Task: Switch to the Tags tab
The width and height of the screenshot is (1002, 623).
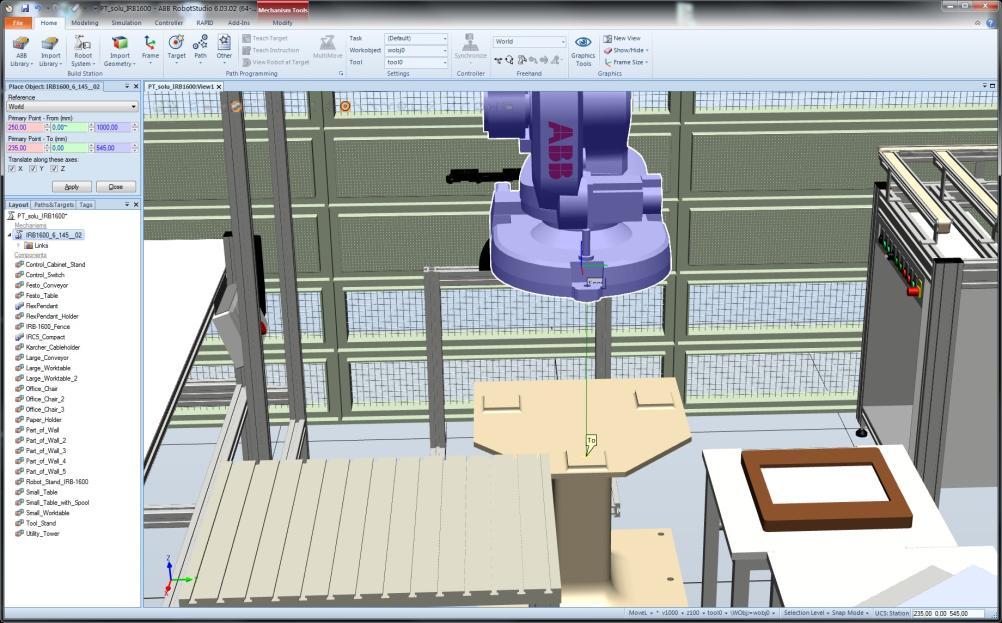Action: click(x=86, y=204)
